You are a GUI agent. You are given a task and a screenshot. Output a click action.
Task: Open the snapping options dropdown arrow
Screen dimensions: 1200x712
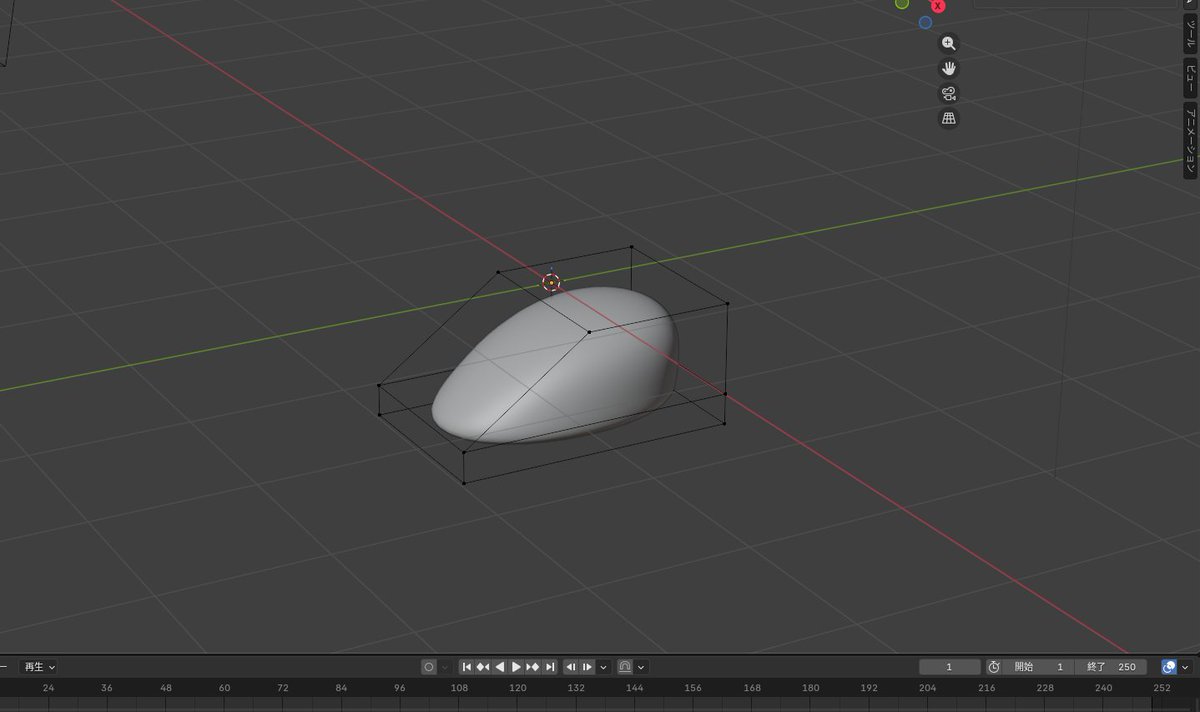click(x=641, y=667)
